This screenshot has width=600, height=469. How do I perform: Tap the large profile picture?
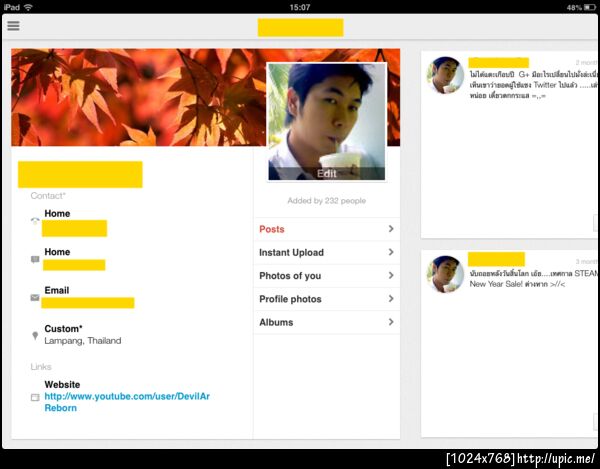(327, 122)
